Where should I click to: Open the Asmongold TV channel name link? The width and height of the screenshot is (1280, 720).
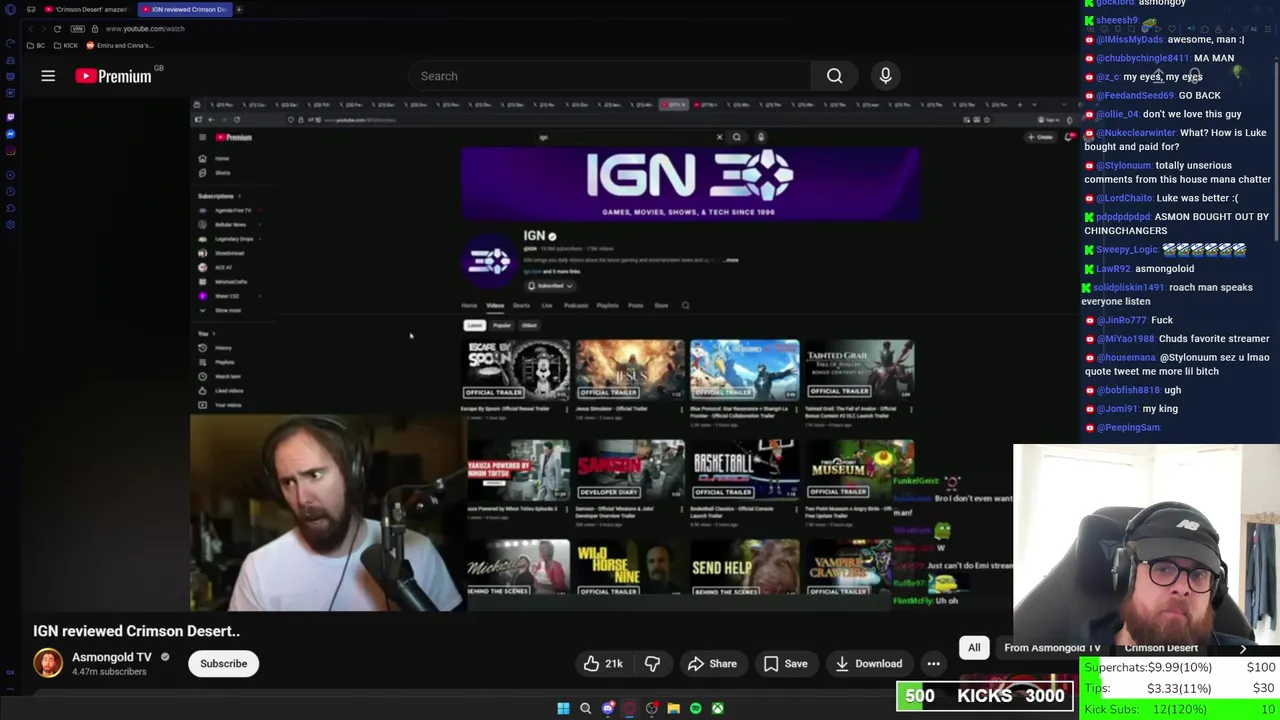[112, 657]
